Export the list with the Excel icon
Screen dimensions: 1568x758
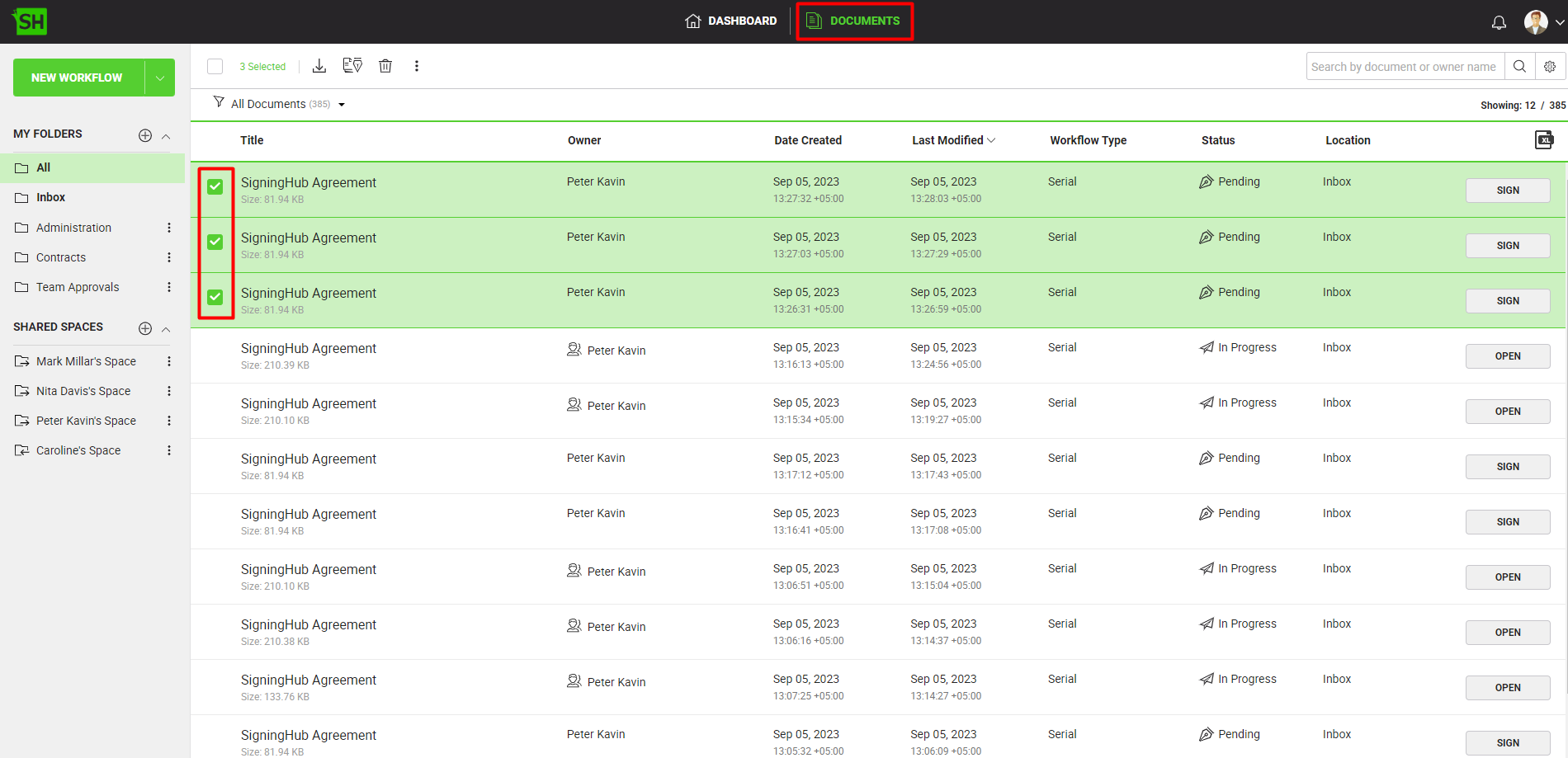click(1544, 140)
